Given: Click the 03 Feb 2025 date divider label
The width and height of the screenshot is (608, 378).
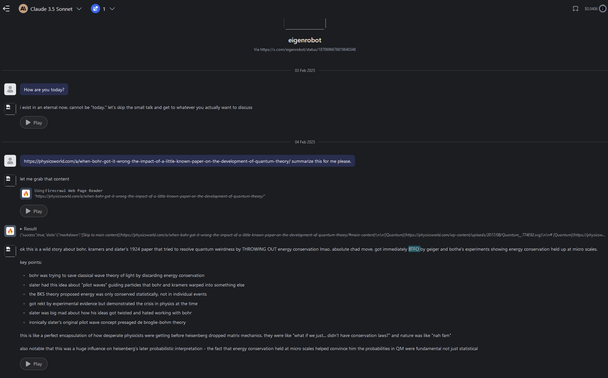Looking at the screenshot, I should tap(305, 71).
